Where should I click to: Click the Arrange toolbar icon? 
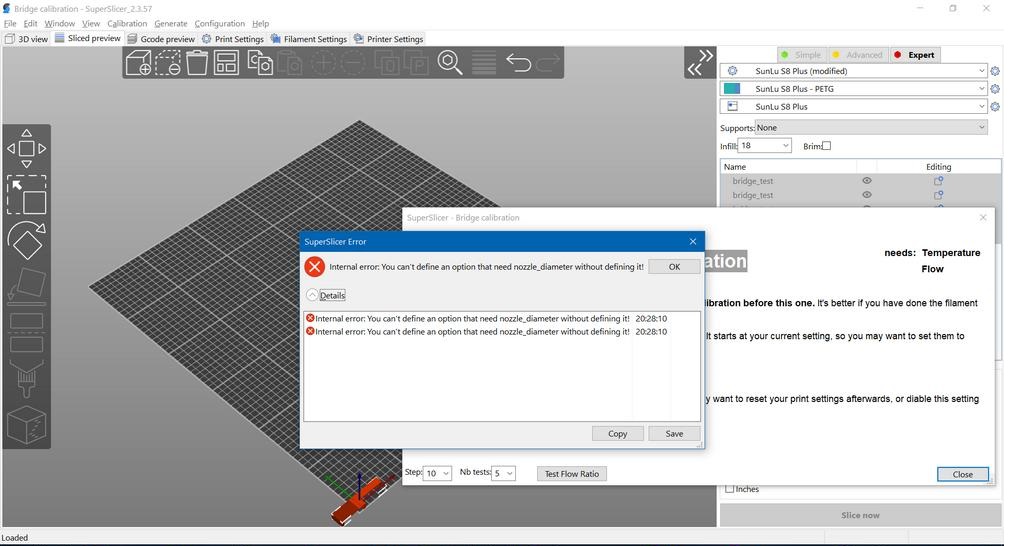pyautogui.click(x=226, y=63)
